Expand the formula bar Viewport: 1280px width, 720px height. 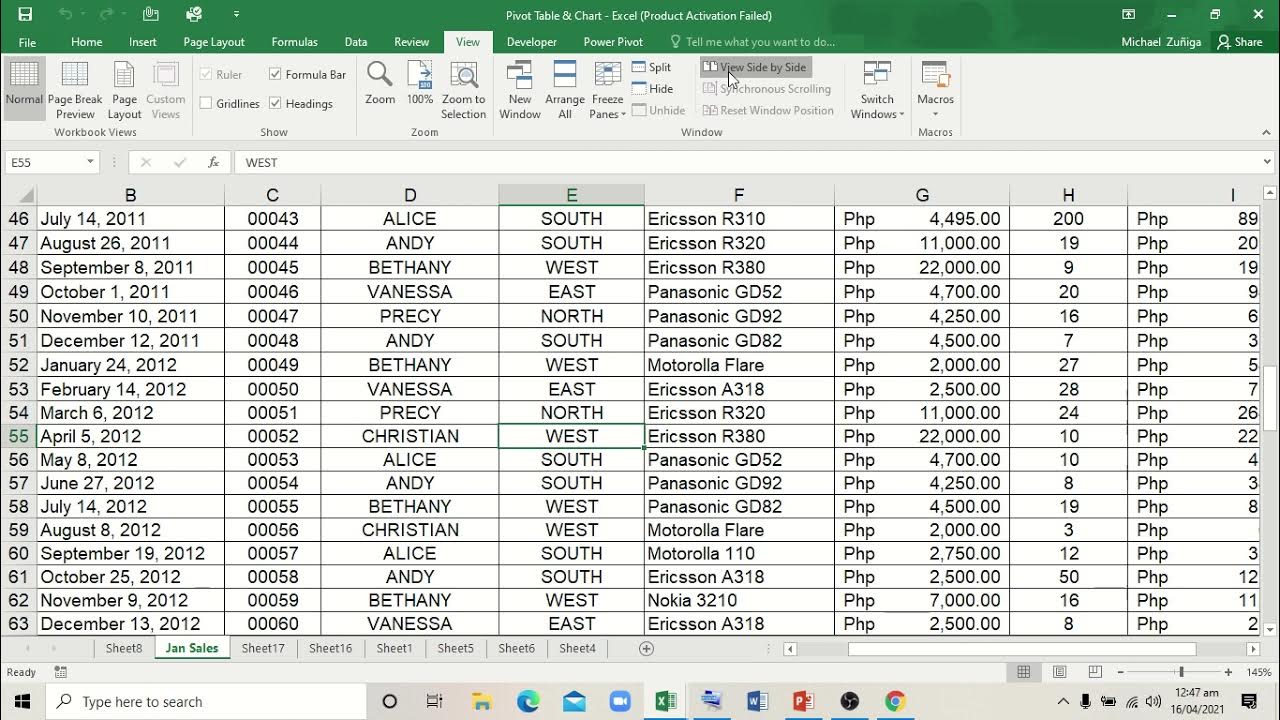(x=1267, y=162)
